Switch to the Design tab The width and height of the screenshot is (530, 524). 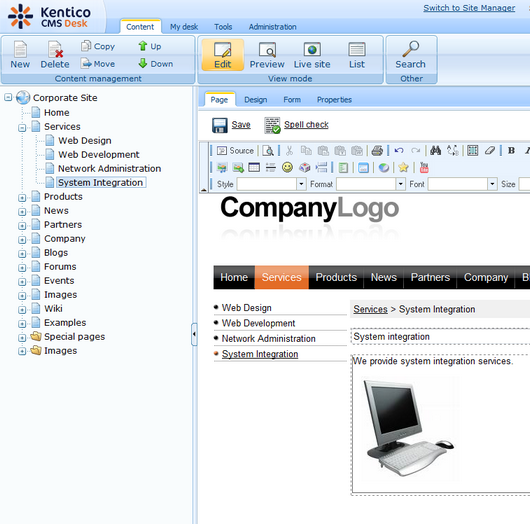(x=256, y=100)
